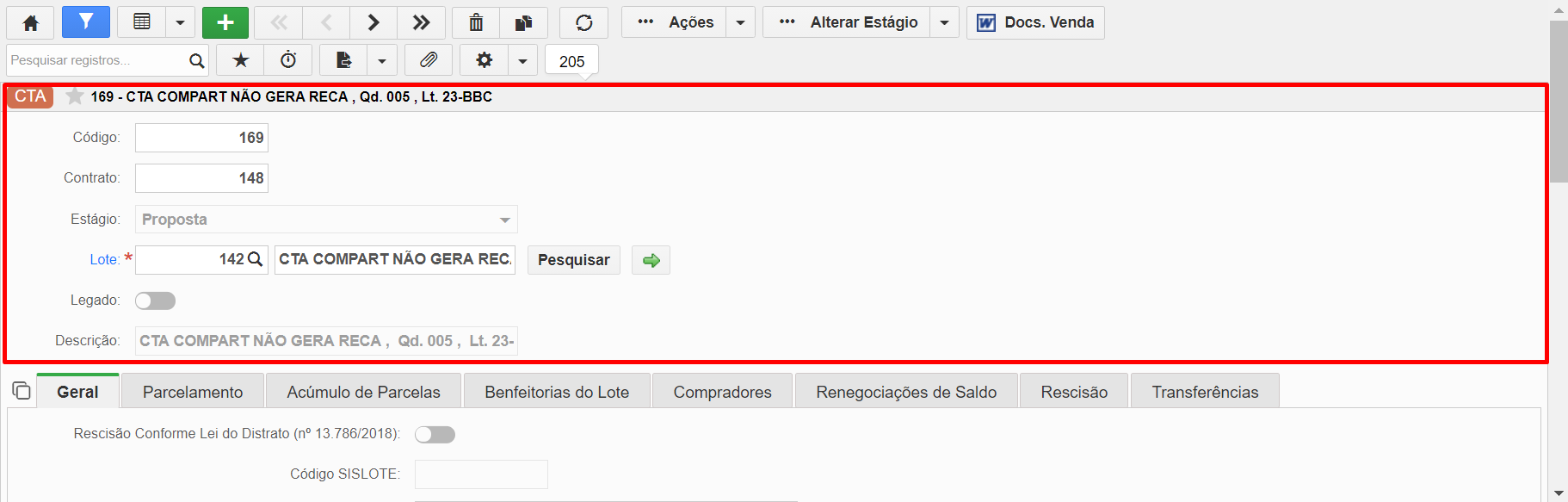This screenshot has height=502, width=1568.
Task: Open settings gear icon
Action: [484, 60]
